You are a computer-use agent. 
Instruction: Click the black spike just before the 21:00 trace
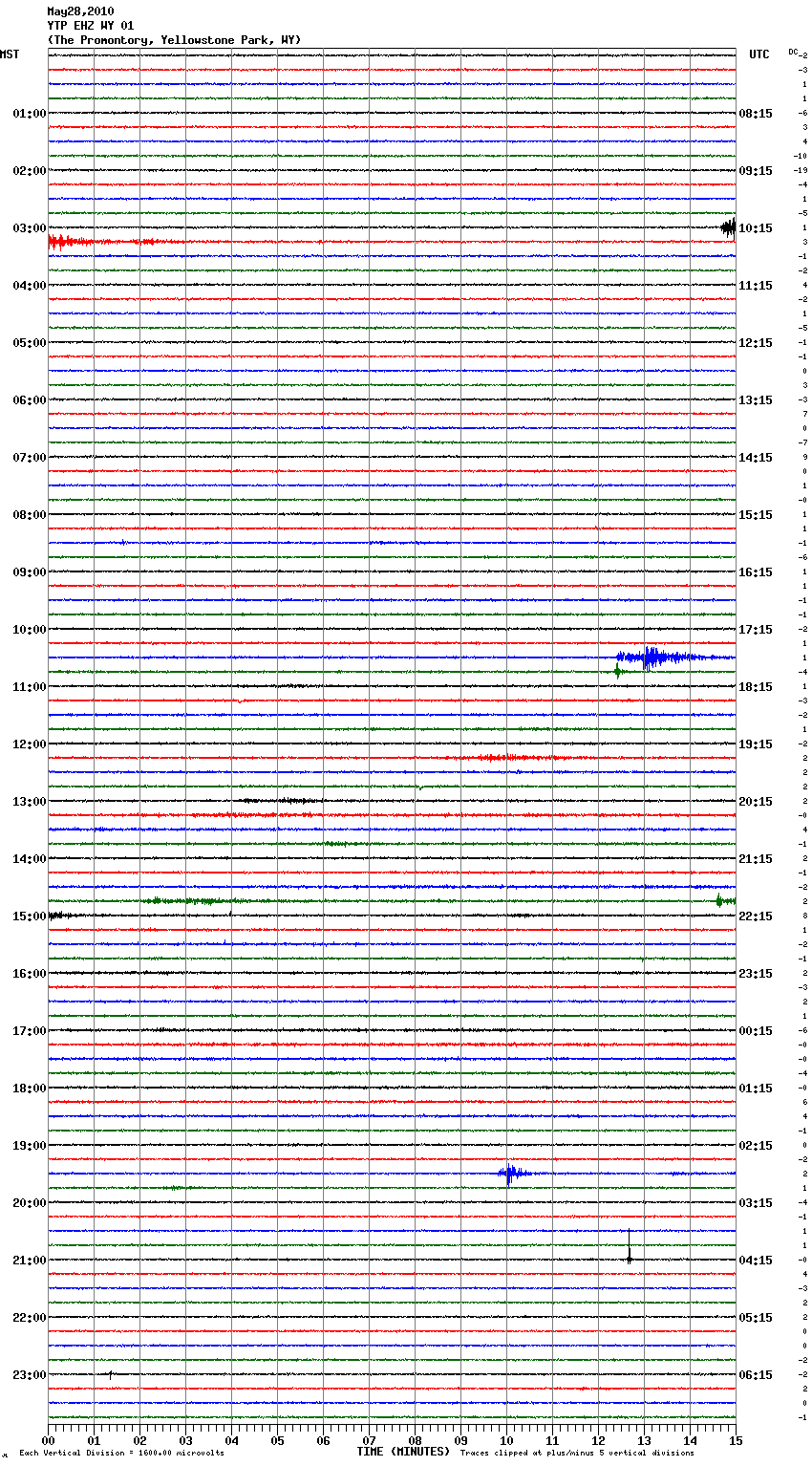point(629,1247)
